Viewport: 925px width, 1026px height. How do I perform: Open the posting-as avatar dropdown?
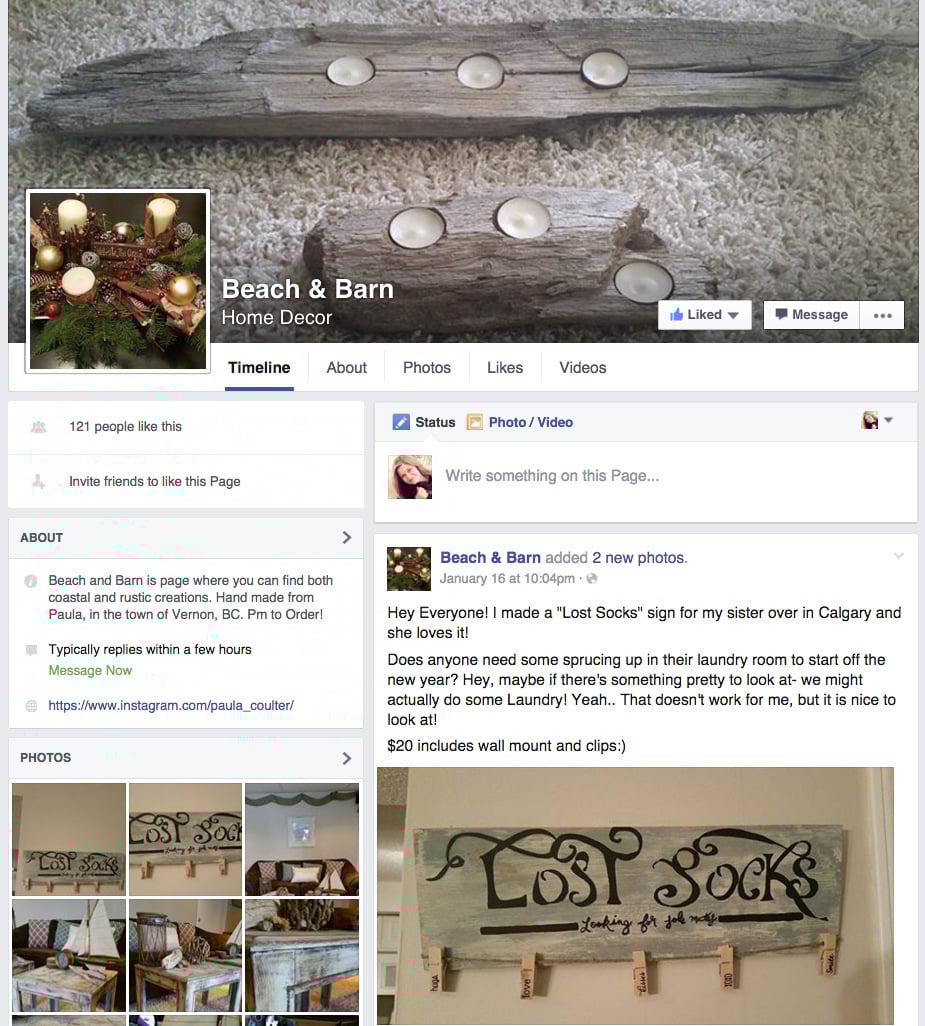[x=877, y=420]
